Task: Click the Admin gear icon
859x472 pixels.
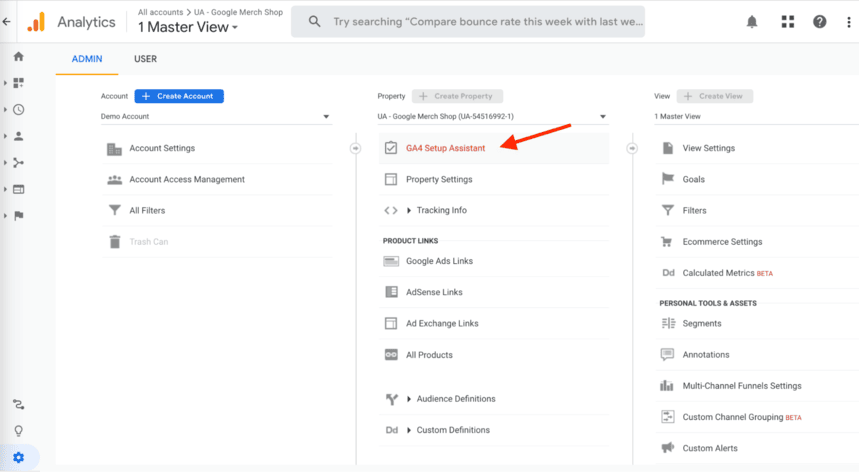Action: (18, 457)
